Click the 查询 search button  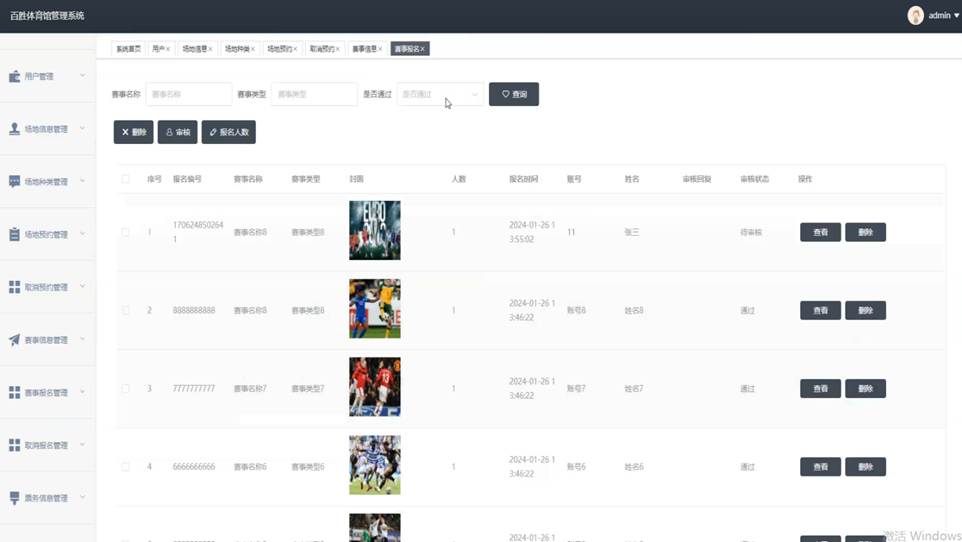(x=514, y=94)
